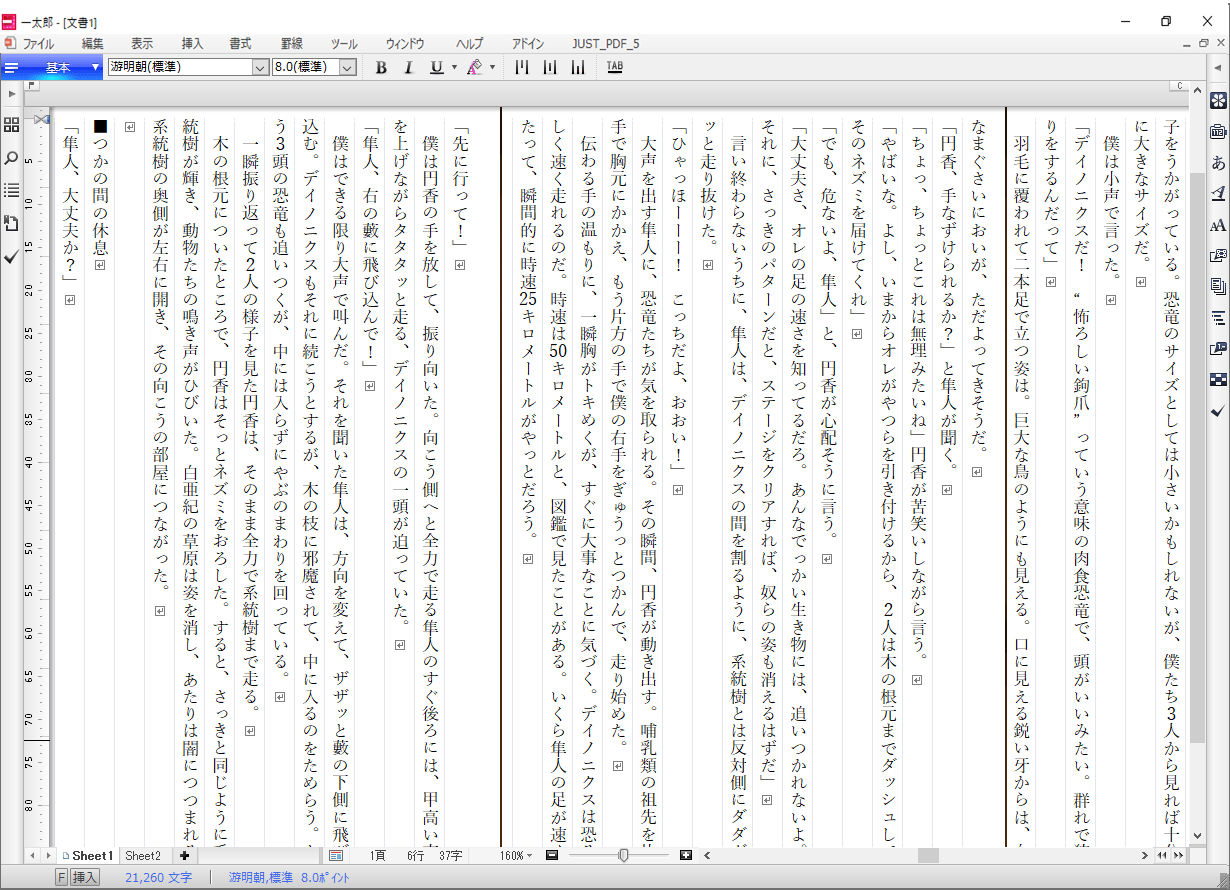This screenshot has width=1230, height=890.
Task: Click the zoom-in plus button in status bar
Action: 685,856
